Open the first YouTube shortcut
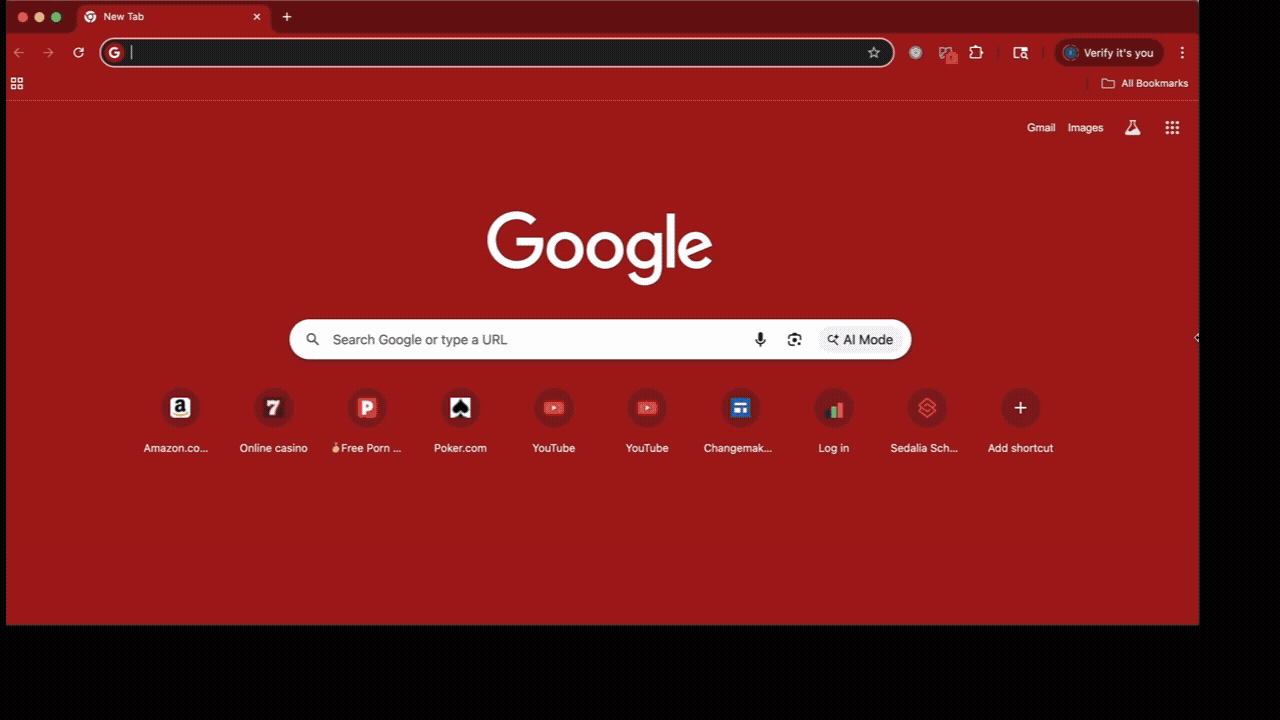The height and width of the screenshot is (720, 1280). pos(553,421)
